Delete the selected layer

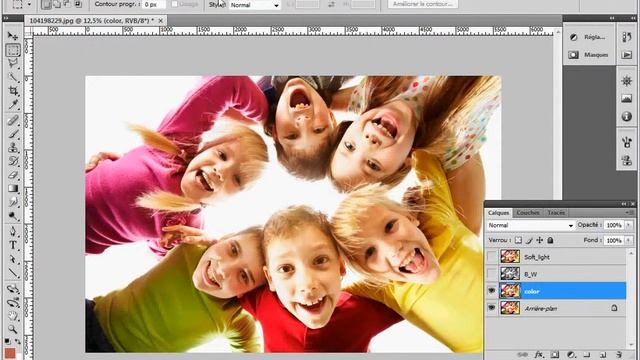coord(619,355)
